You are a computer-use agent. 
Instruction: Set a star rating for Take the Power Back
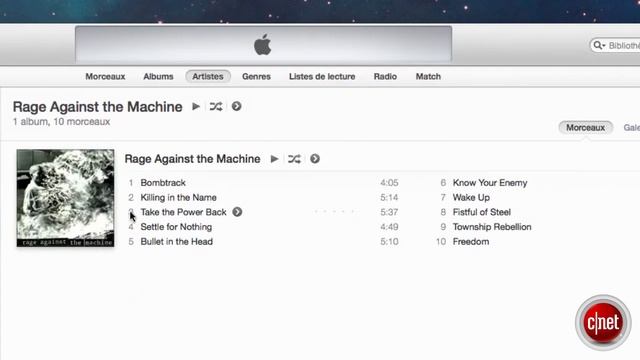coord(335,212)
